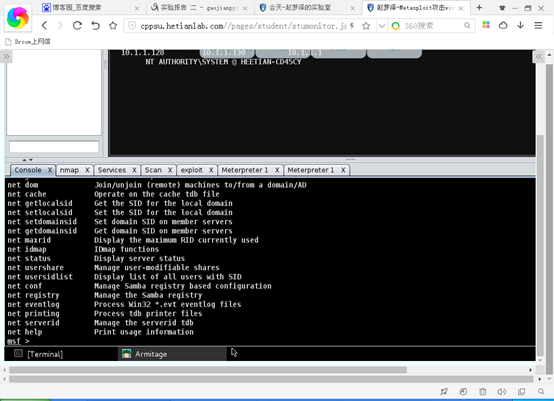Click the favorite star inside the address bar
This screenshot has width=554, height=401.
click(366, 25)
